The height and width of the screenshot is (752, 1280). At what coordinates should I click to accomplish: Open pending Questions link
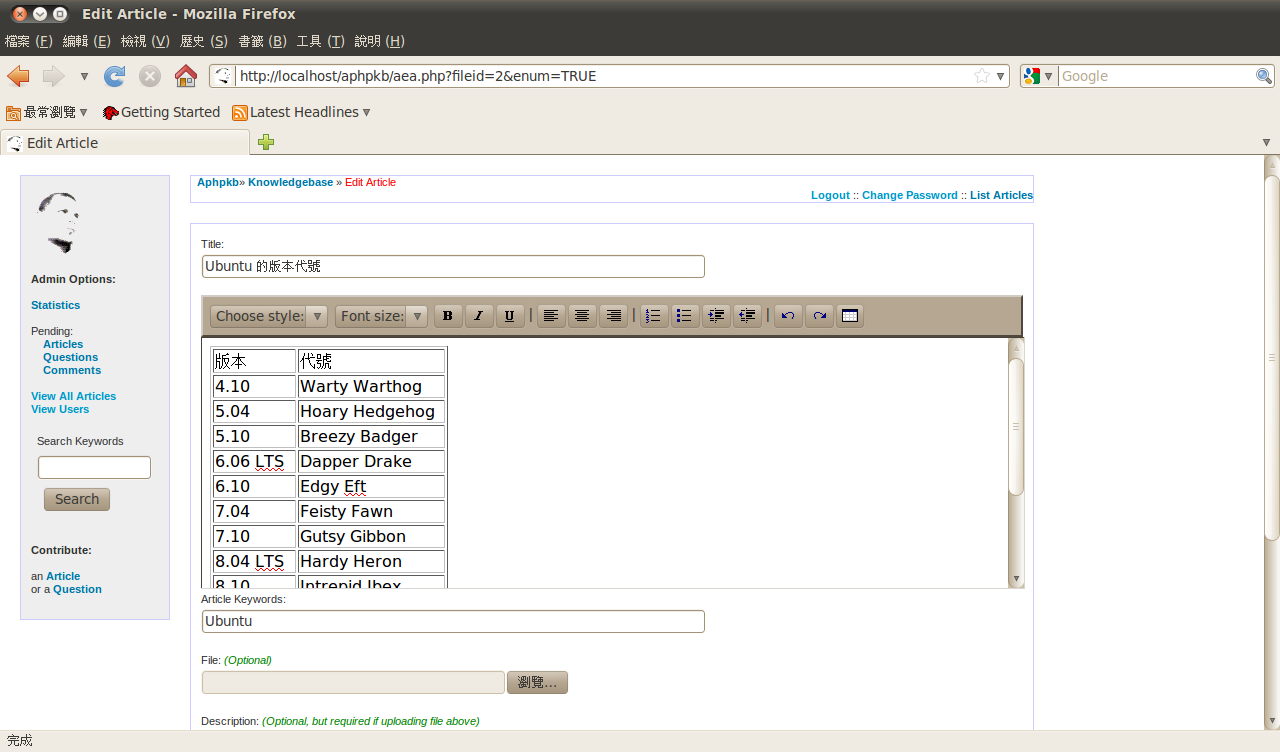pyautogui.click(x=70, y=357)
